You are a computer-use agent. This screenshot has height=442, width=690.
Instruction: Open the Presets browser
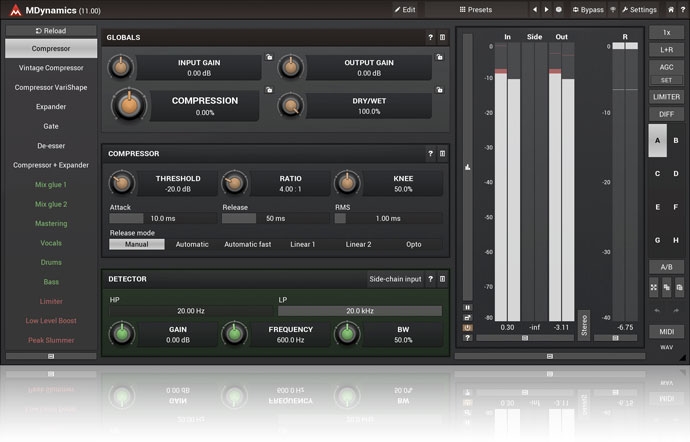[476, 9]
